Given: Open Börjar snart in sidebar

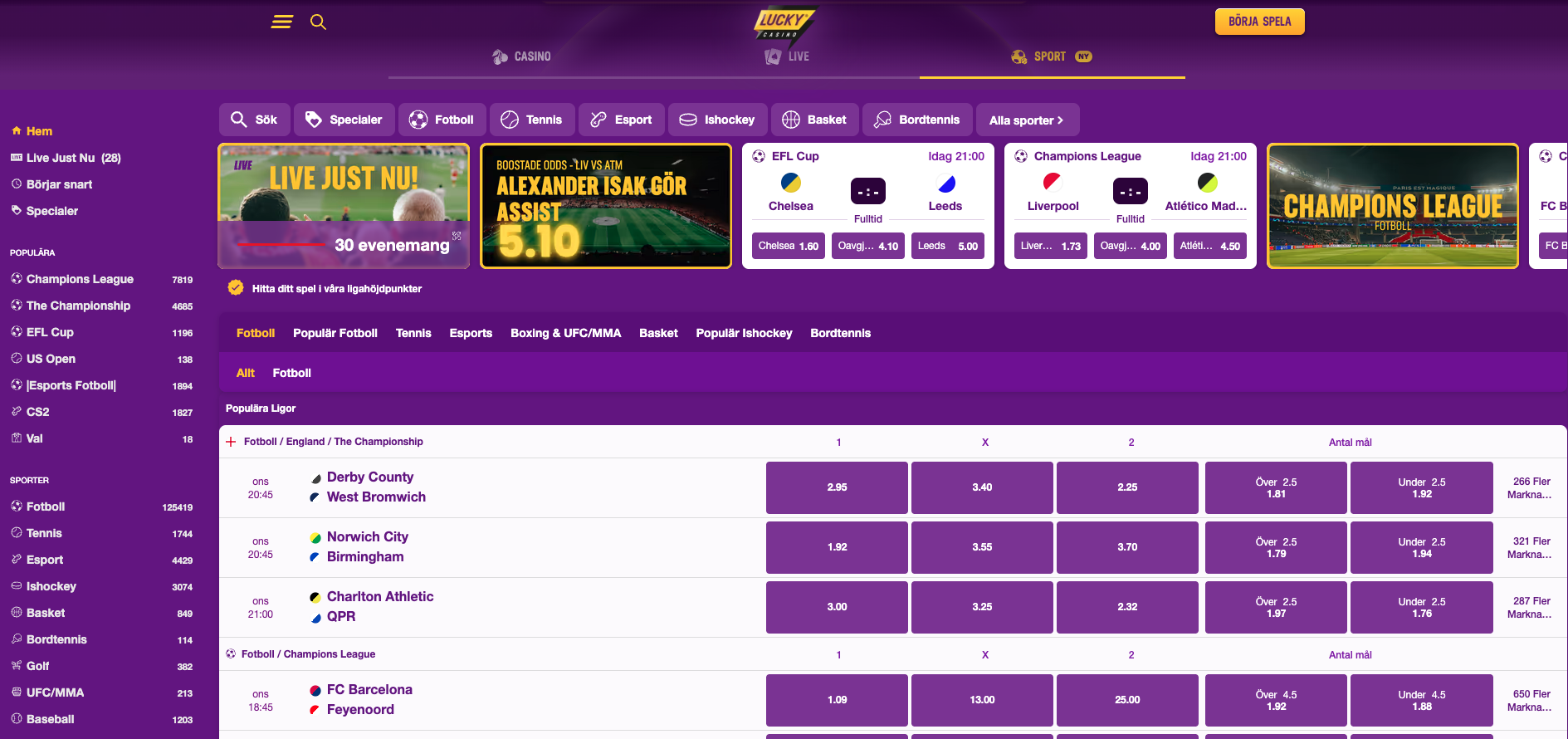Looking at the screenshot, I should 58,184.
